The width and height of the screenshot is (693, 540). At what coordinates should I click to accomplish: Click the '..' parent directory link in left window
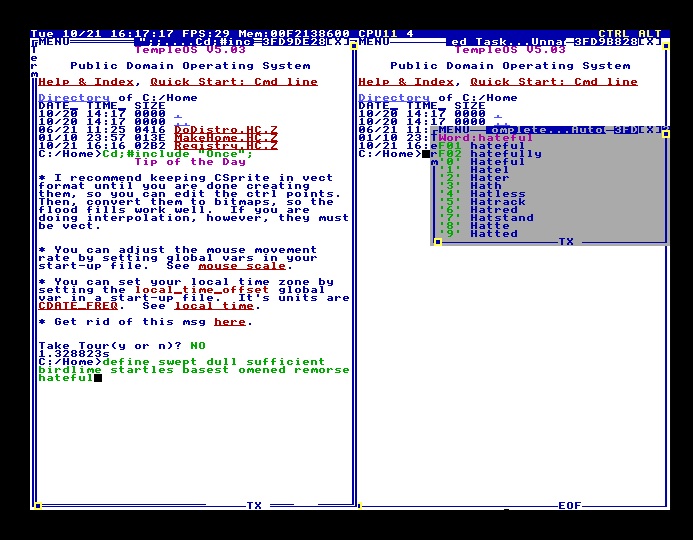[182, 124]
